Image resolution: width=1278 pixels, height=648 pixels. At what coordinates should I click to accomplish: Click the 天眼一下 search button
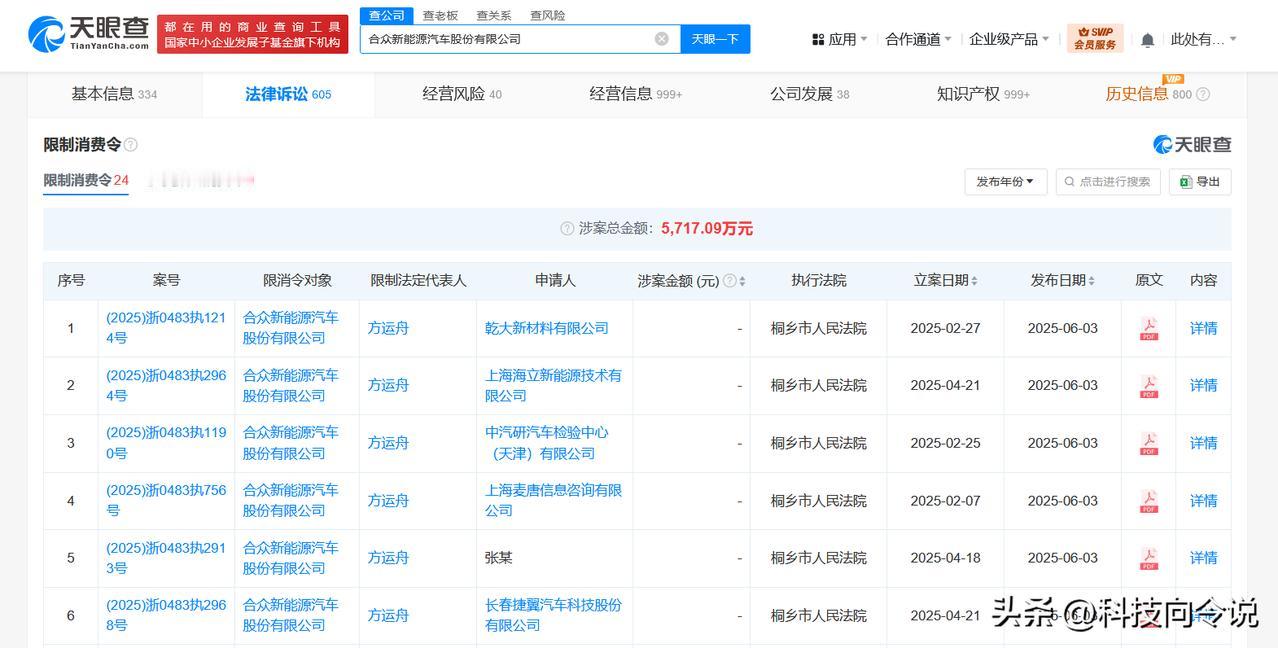coord(715,39)
